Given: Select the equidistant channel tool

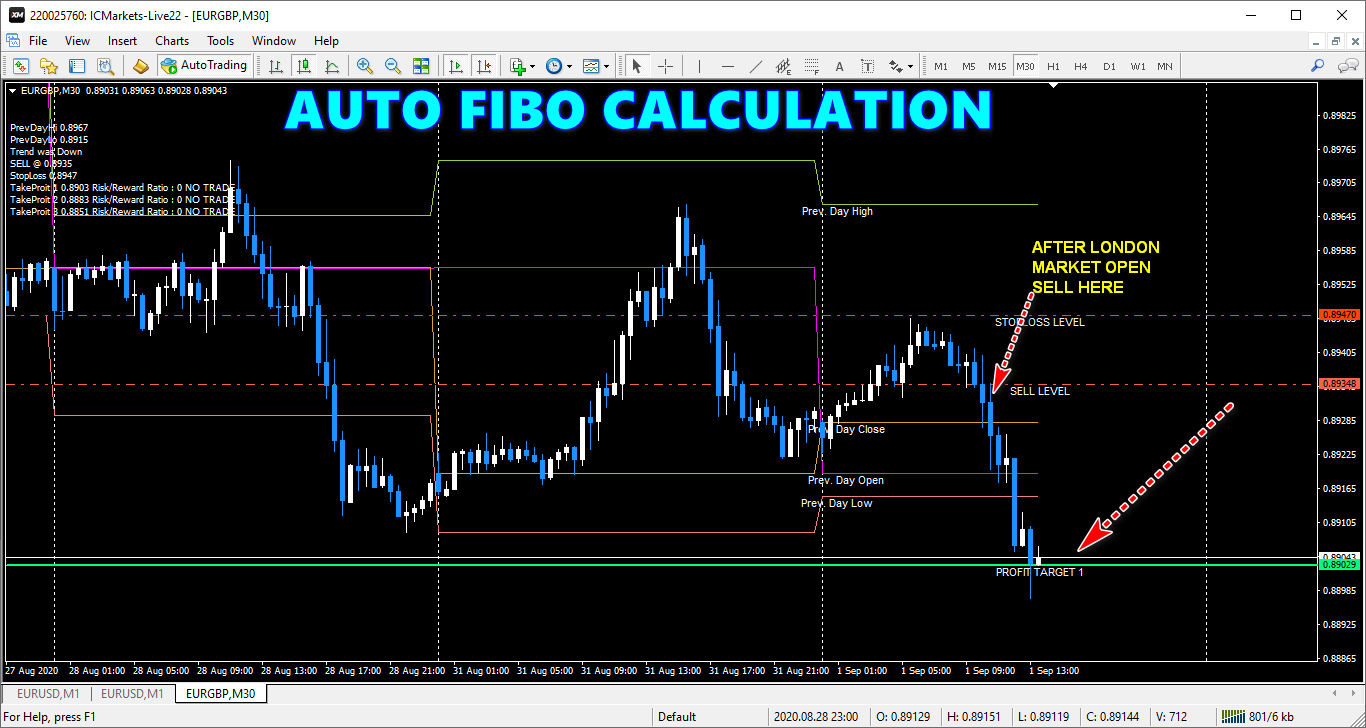Looking at the screenshot, I should (x=784, y=66).
